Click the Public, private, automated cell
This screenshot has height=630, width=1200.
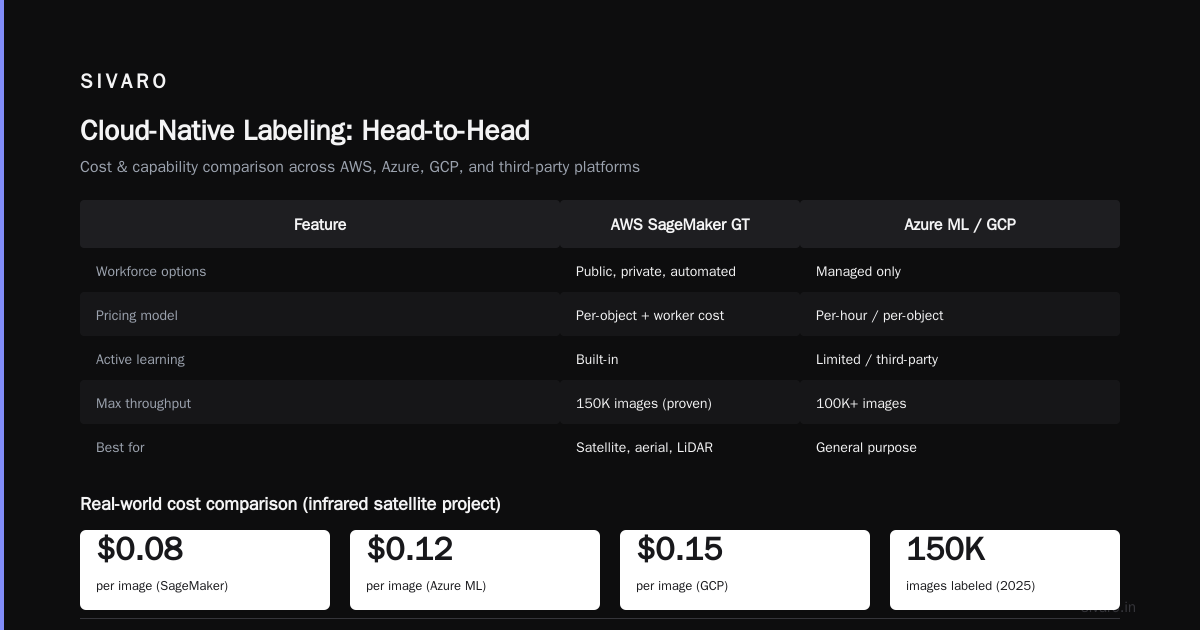pos(656,271)
